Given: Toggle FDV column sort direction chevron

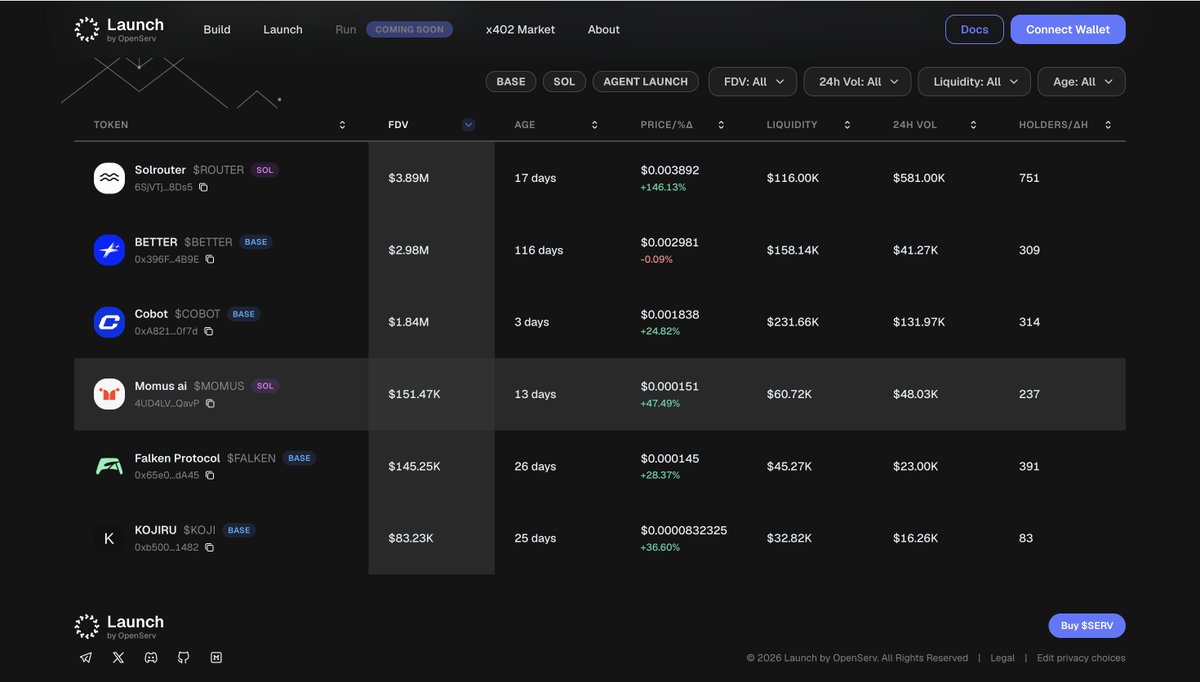Looking at the screenshot, I should [x=468, y=125].
